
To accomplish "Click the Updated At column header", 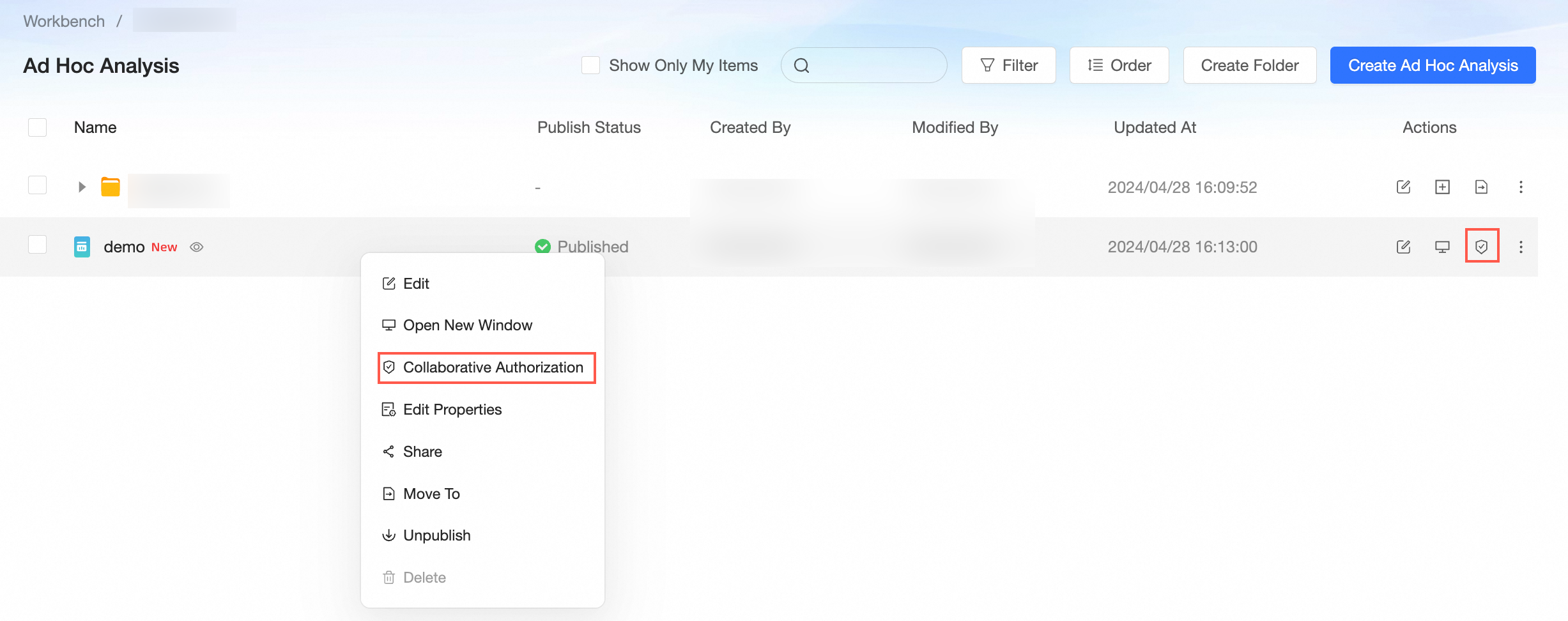I will click(1155, 127).
